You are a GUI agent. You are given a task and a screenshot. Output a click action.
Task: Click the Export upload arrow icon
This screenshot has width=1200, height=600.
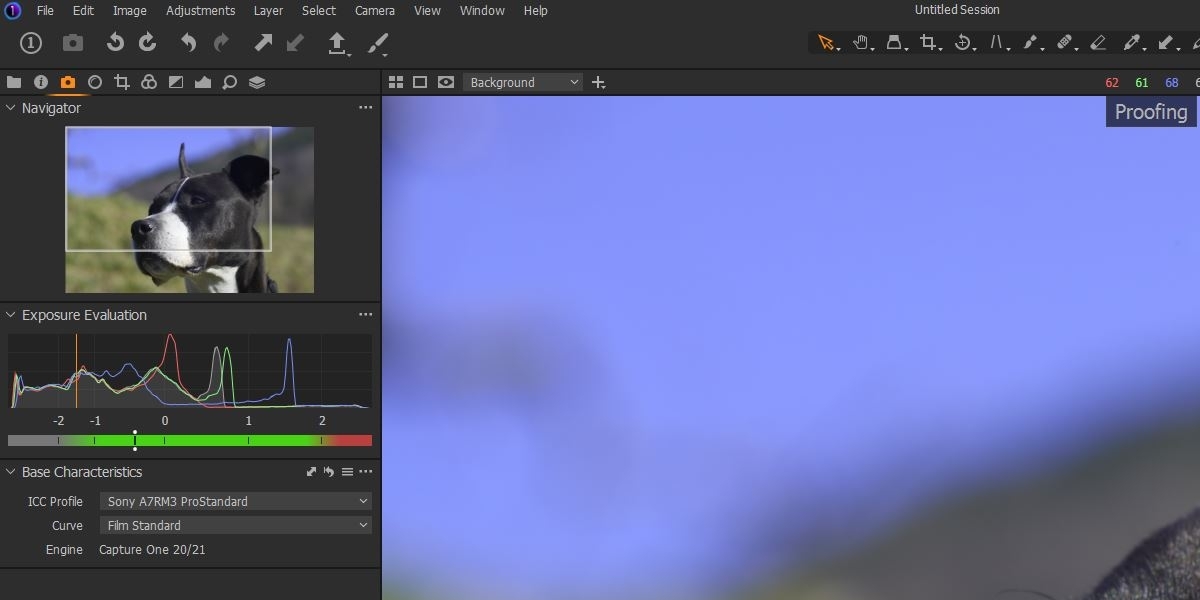point(337,43)
